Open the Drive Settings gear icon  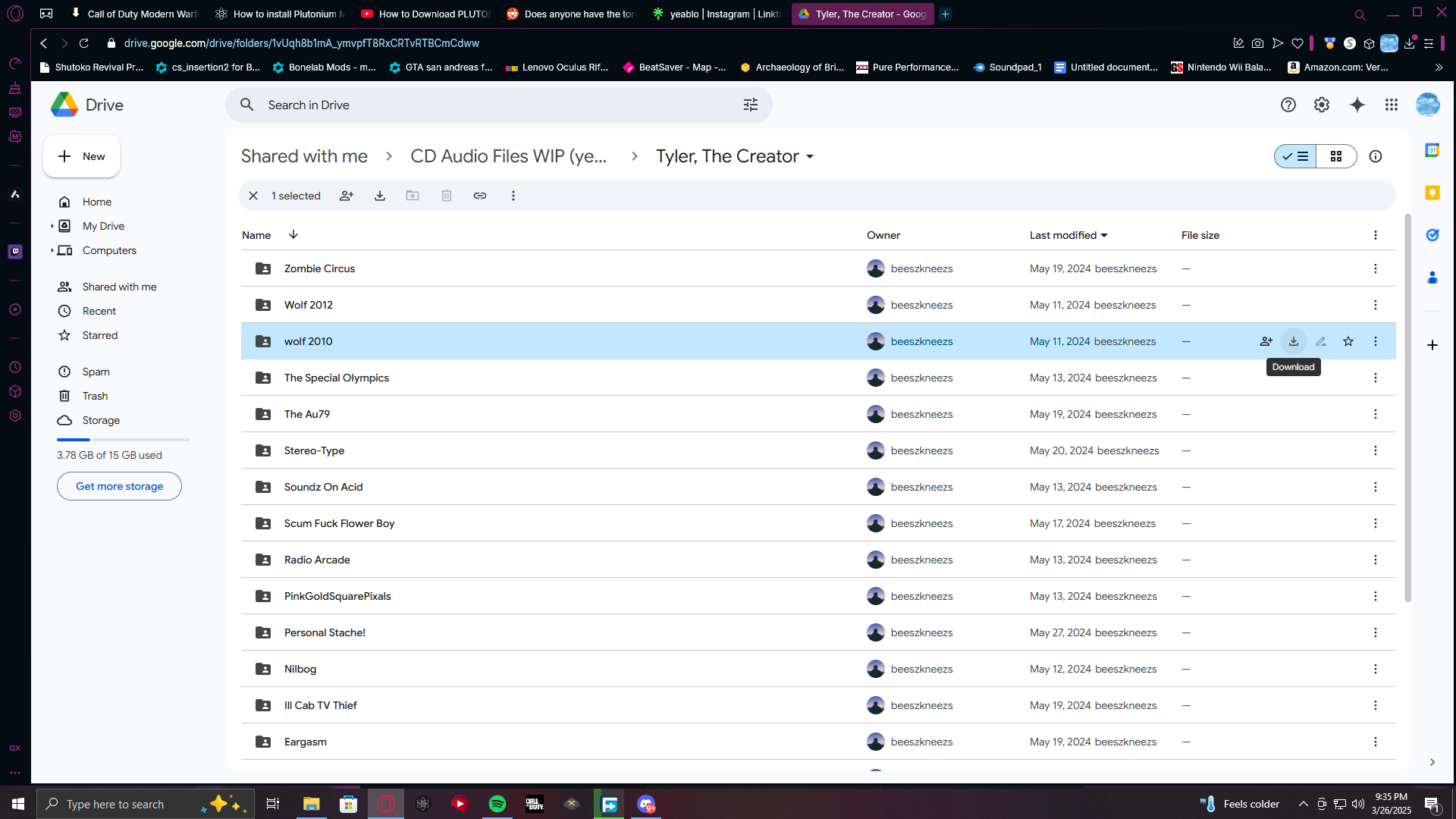coord(1322,105)
